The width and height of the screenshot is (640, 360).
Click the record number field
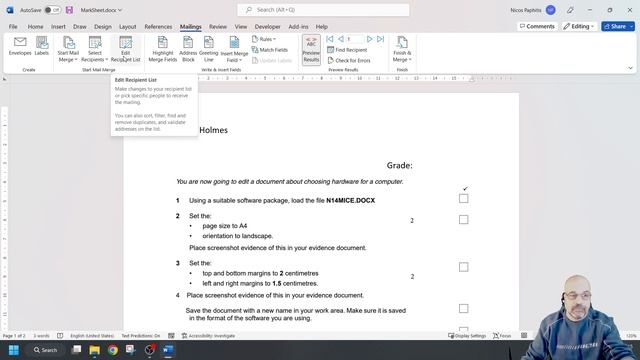coord(354,39)
